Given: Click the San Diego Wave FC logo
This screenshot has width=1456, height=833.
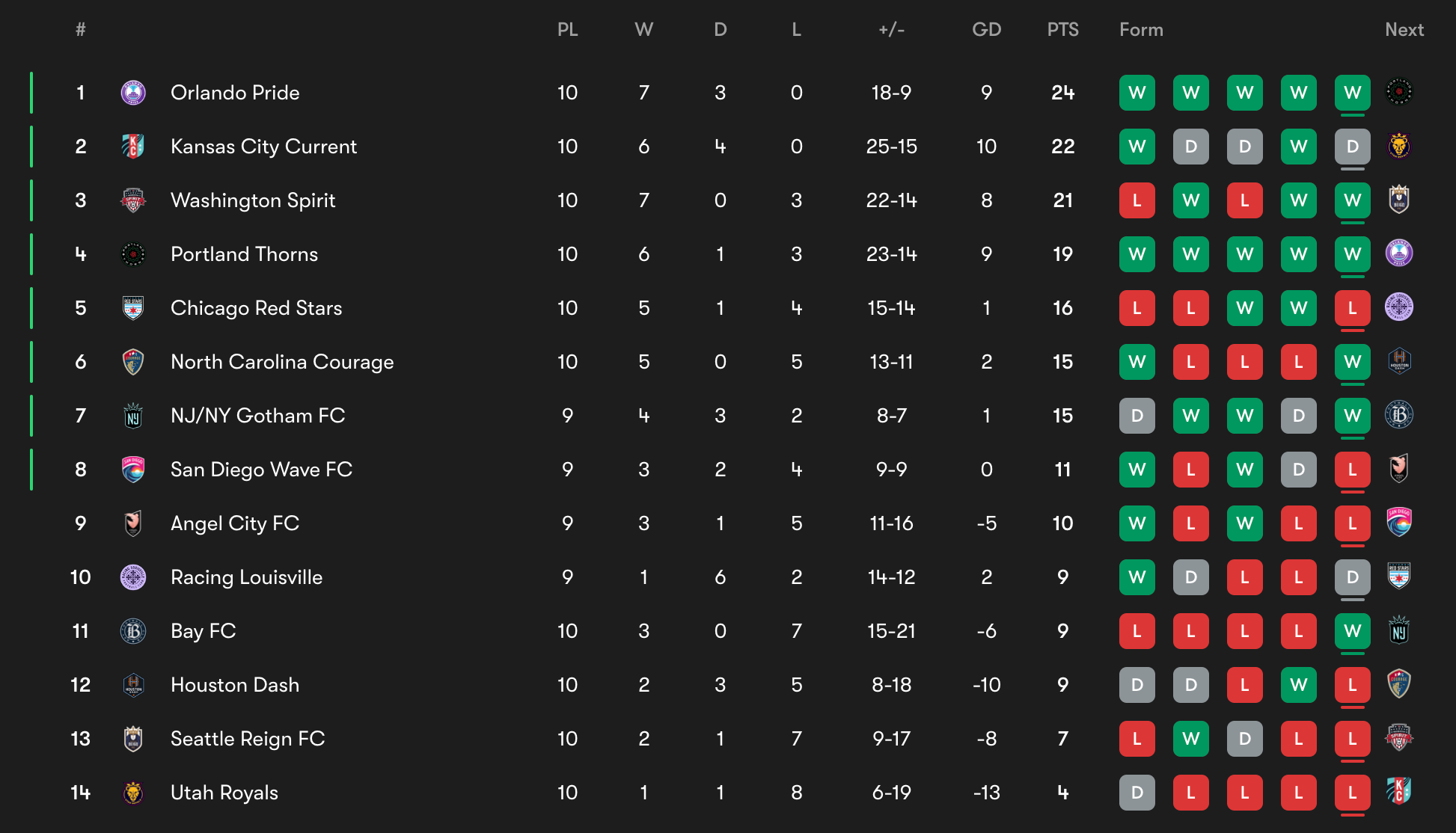Looking at the screenshot, I should click(x=133, y=470).
